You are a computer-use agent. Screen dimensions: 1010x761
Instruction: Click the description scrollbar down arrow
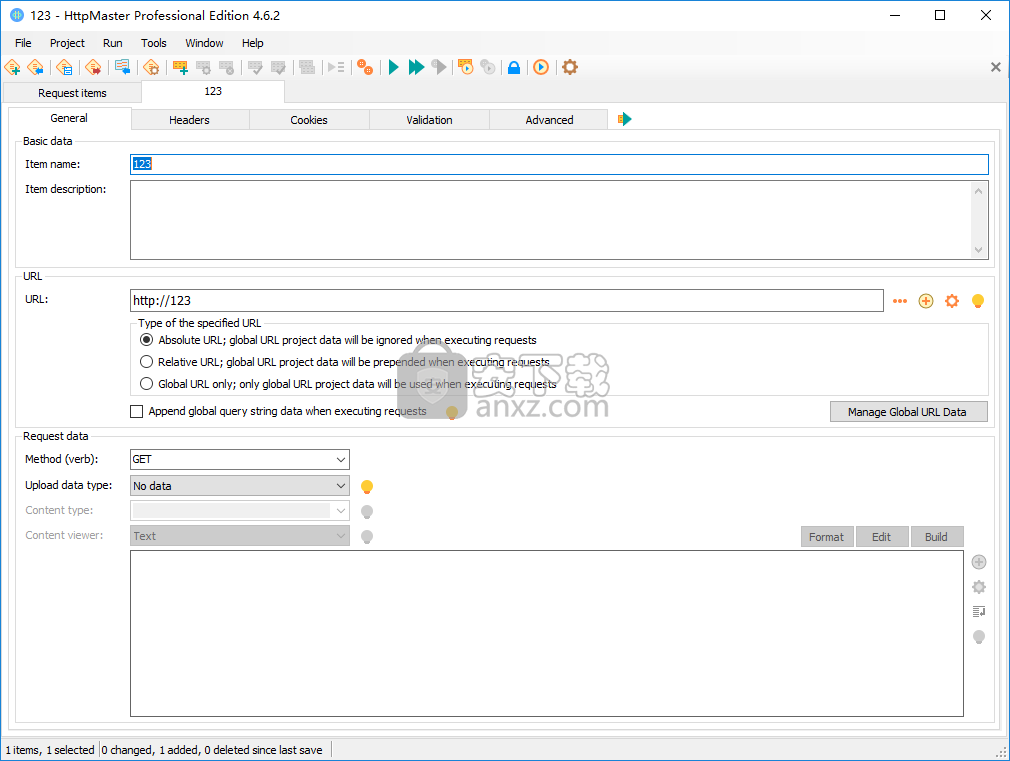[978, 250]
